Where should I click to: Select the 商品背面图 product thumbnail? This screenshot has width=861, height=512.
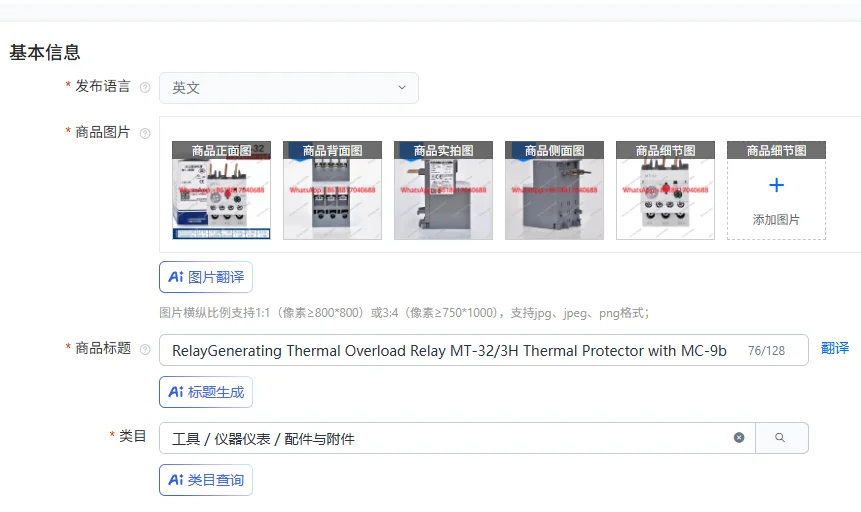[x=332, y=190]
